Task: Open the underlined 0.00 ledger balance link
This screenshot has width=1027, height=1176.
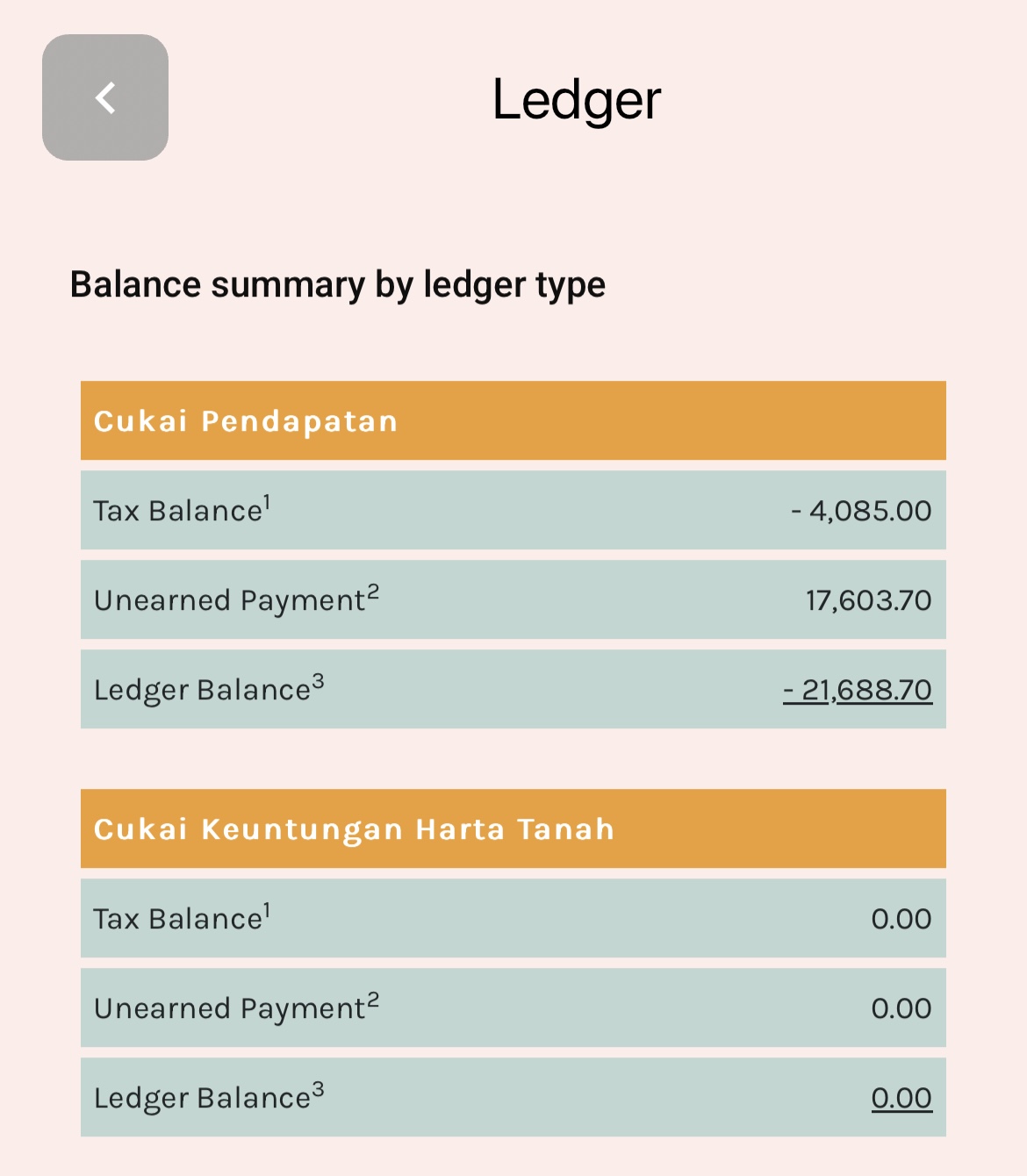Action: click(x=901, y=1098)
